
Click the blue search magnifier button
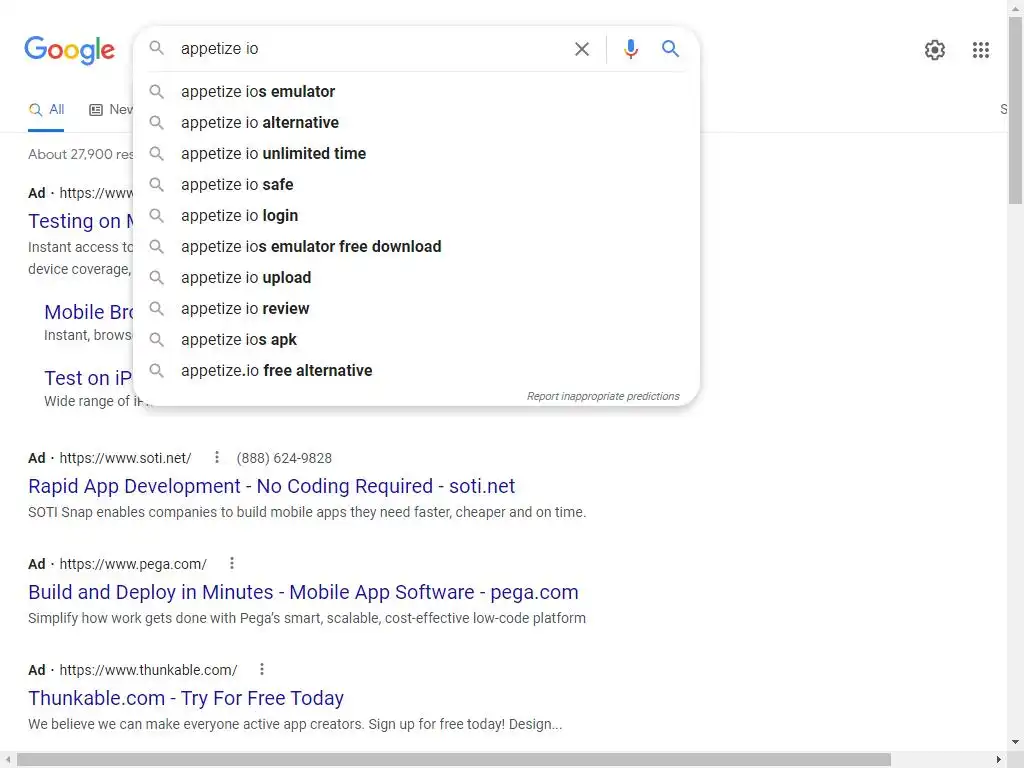pos(671,49)
